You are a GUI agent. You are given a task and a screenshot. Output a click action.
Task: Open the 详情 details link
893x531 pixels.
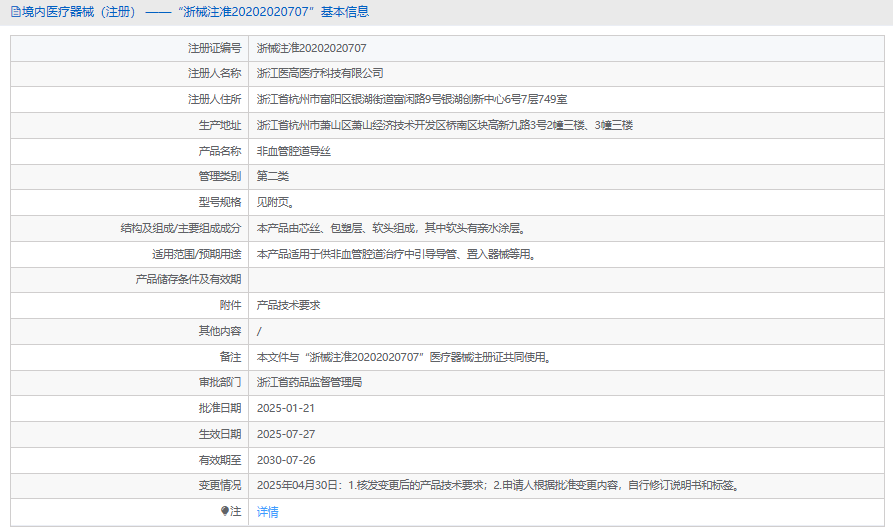pos(268,512)
